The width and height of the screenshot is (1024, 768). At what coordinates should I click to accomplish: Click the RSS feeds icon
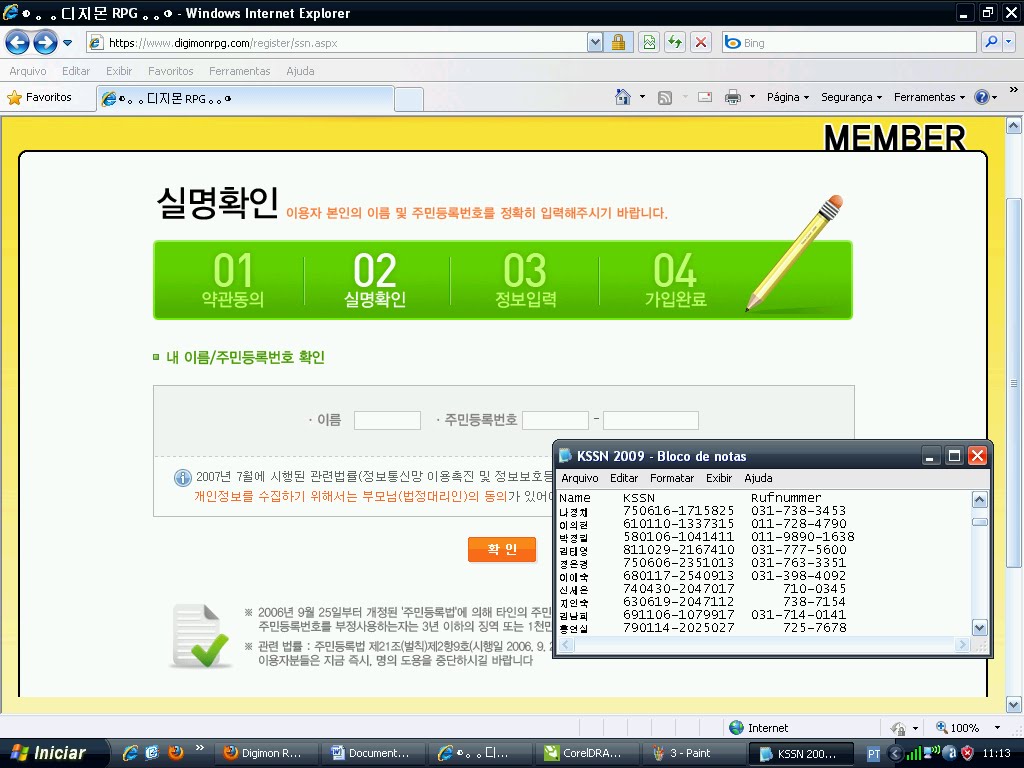point(665,98)
